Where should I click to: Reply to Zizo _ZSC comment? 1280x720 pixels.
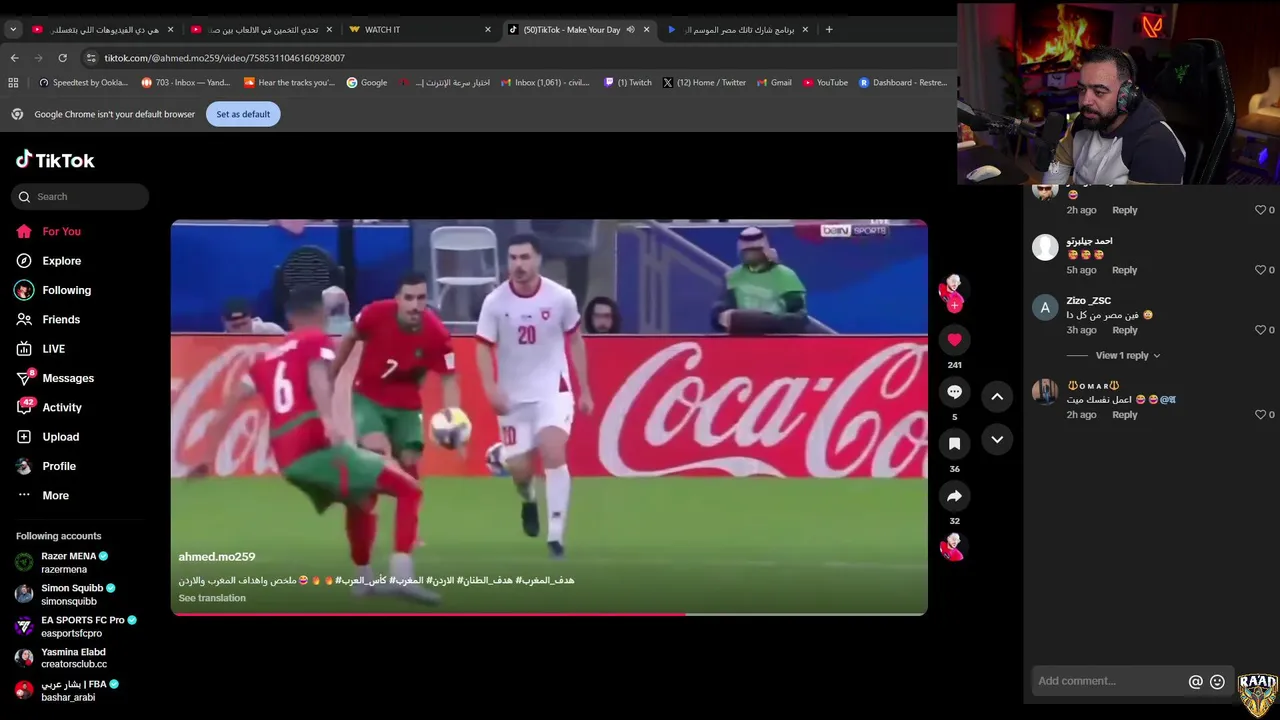1125,330
